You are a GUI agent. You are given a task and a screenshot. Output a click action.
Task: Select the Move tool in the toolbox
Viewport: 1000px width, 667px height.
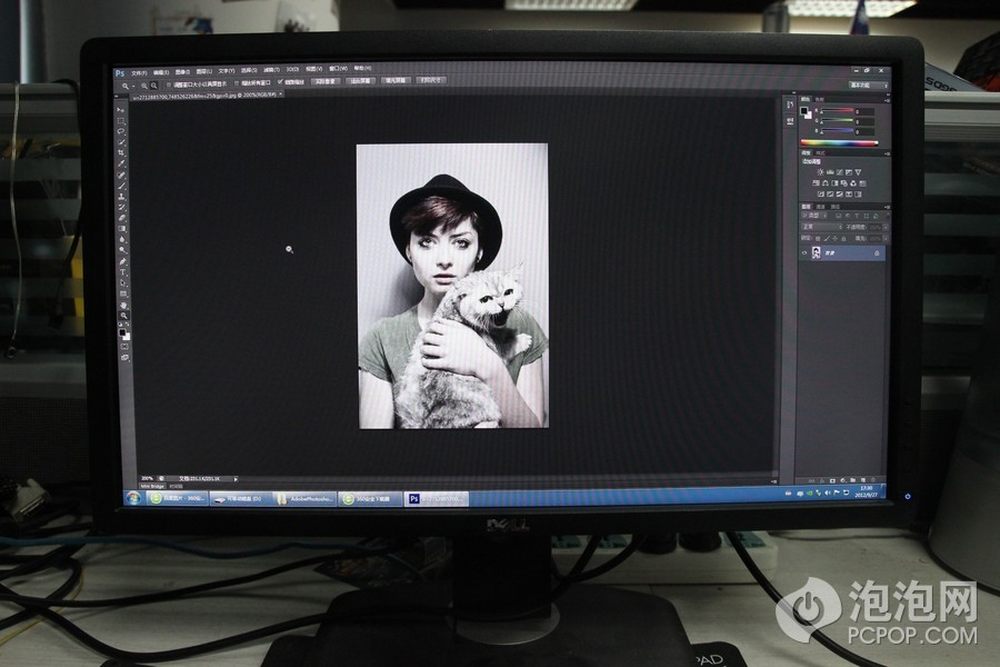(x=122, y=109)
